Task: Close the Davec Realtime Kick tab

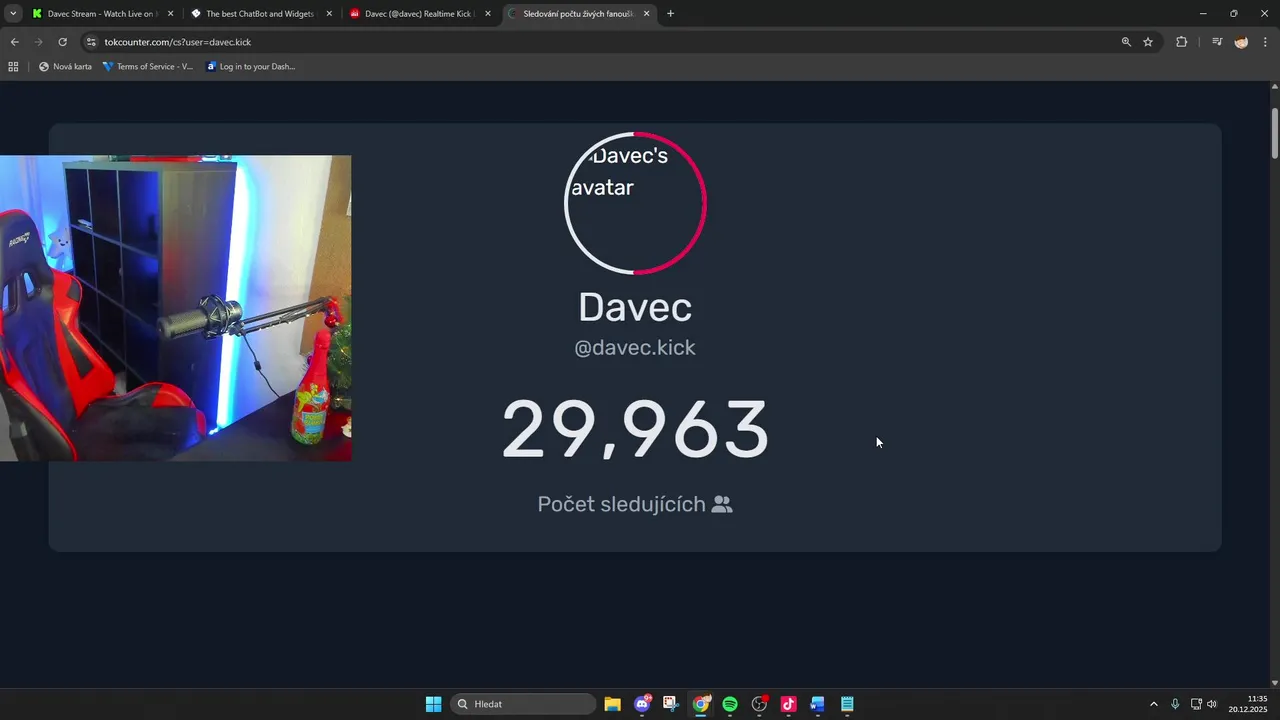Action: pyautogui.click(x=488, y=14)
